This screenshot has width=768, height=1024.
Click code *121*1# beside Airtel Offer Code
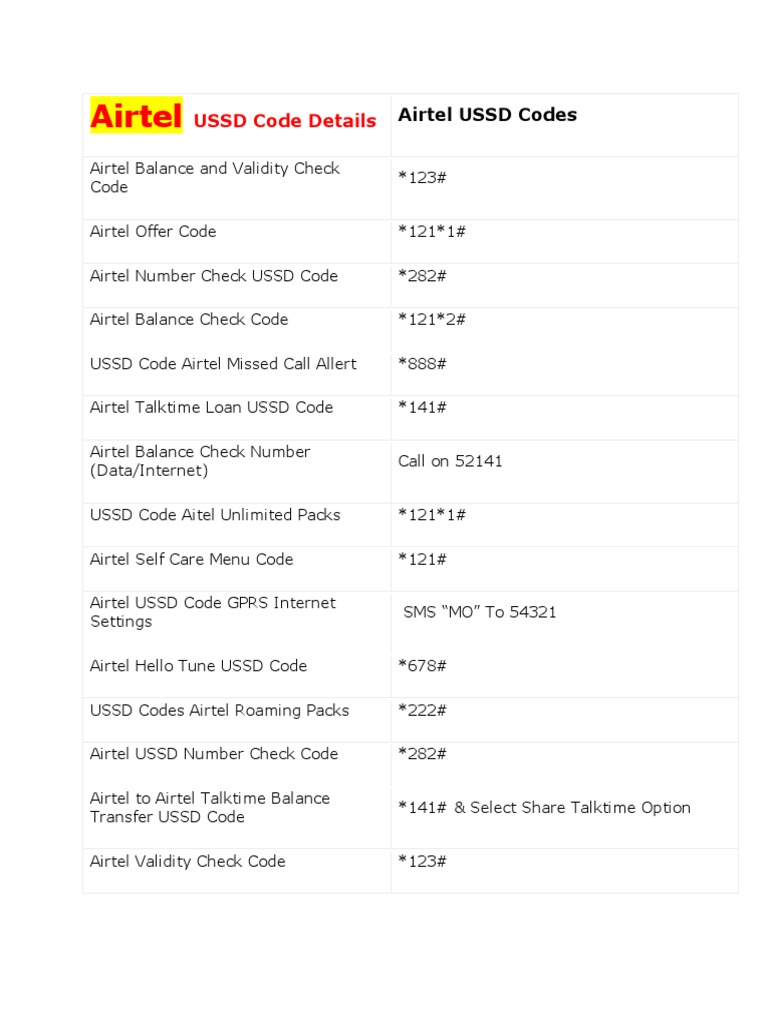coord(432,232)
